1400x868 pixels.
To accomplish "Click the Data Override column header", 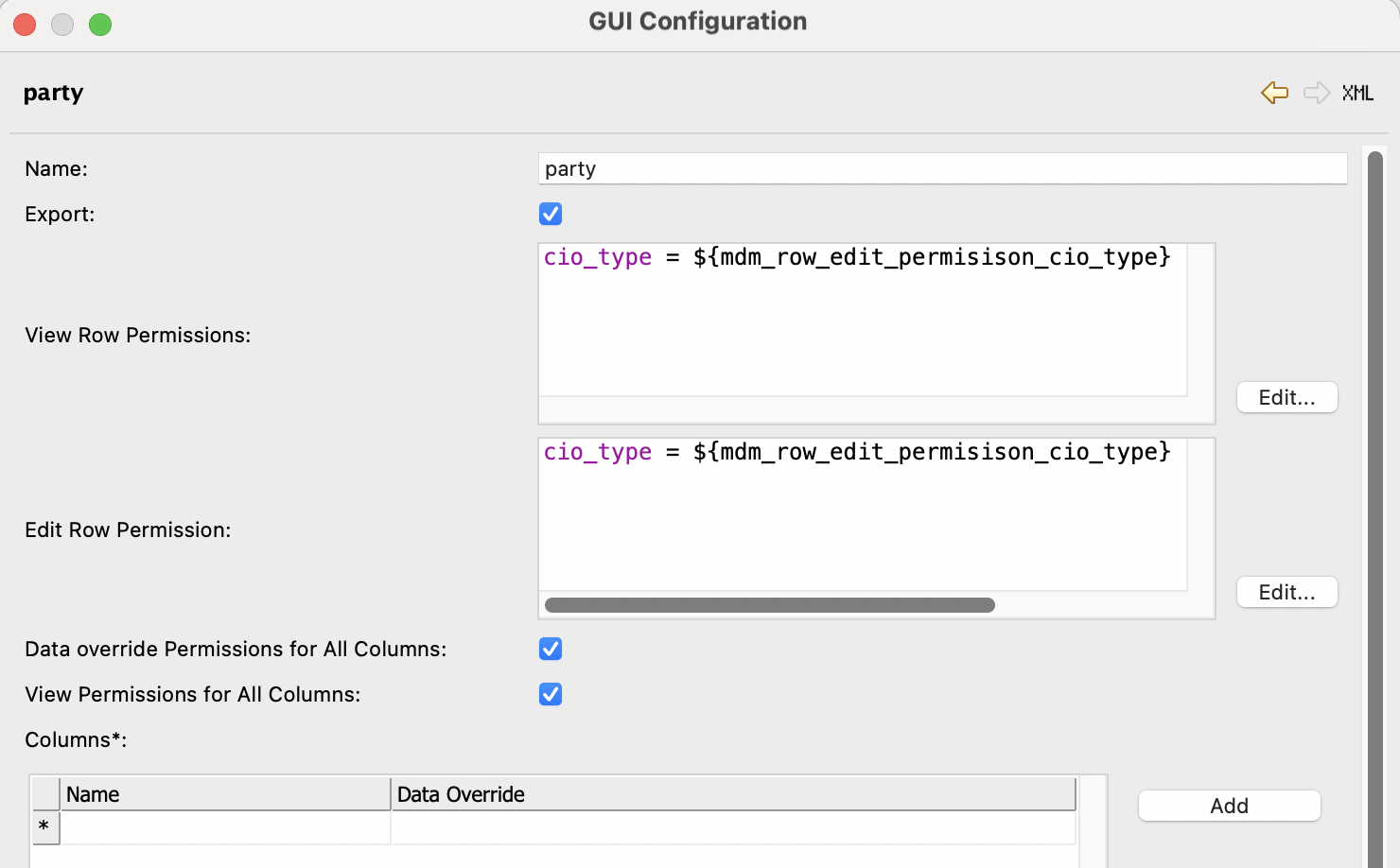I will pos(733,794).
